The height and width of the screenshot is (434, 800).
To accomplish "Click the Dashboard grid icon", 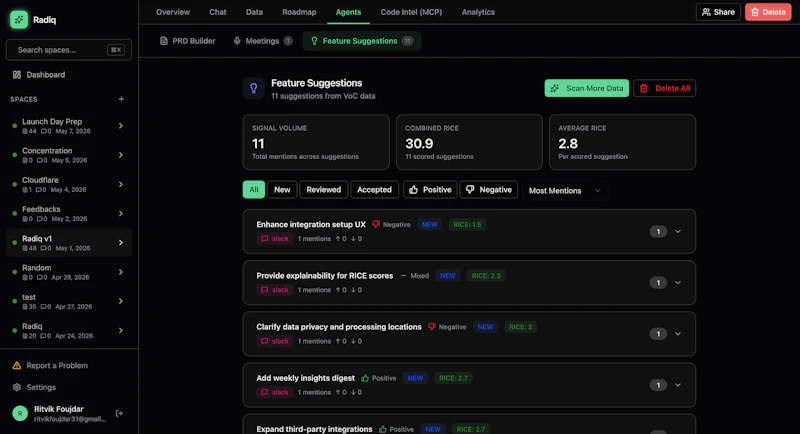I will tap(17, 74).
